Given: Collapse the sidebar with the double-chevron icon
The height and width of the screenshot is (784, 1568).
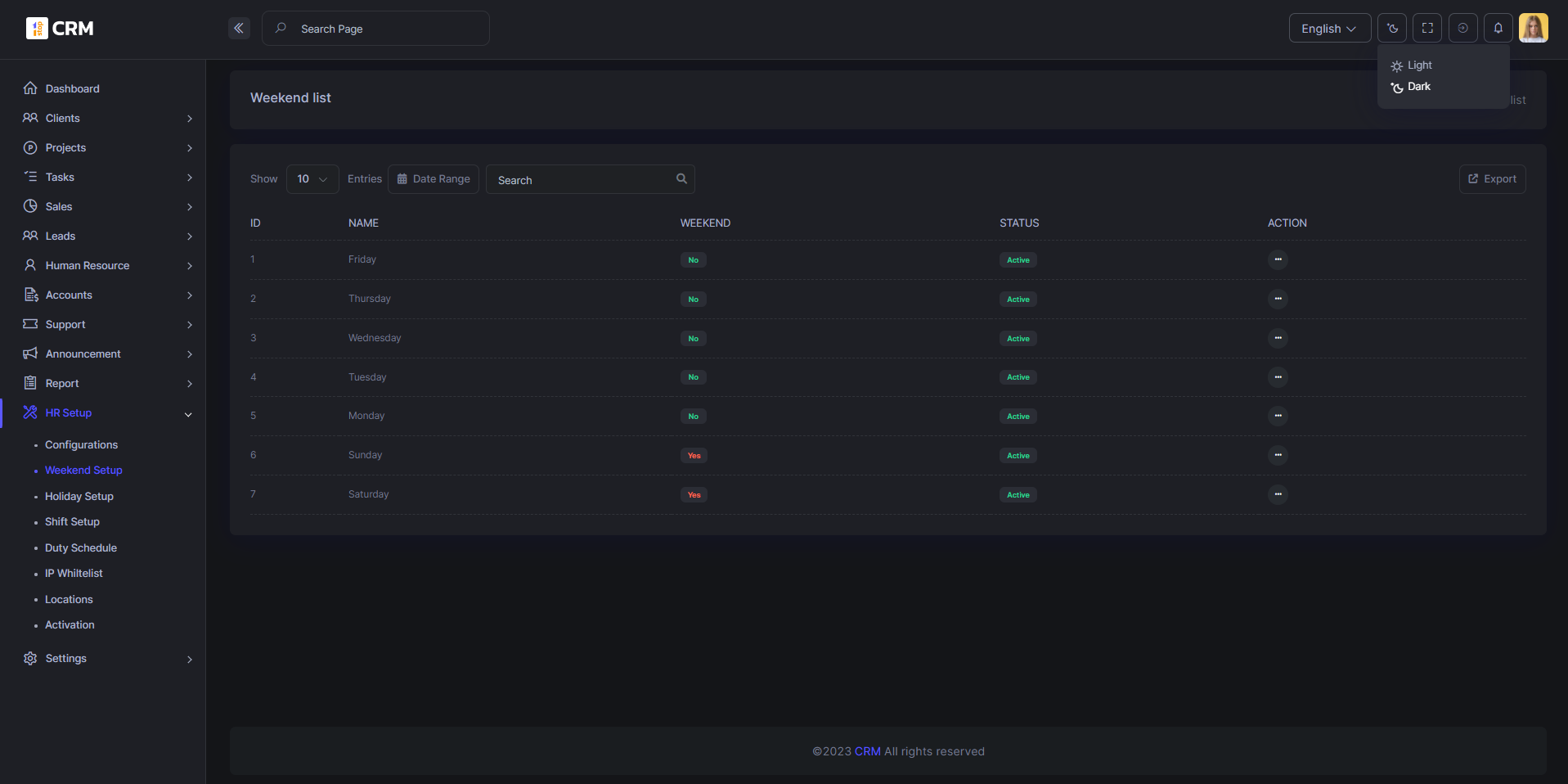Looking at the screenshot, I should click(239, 28).
